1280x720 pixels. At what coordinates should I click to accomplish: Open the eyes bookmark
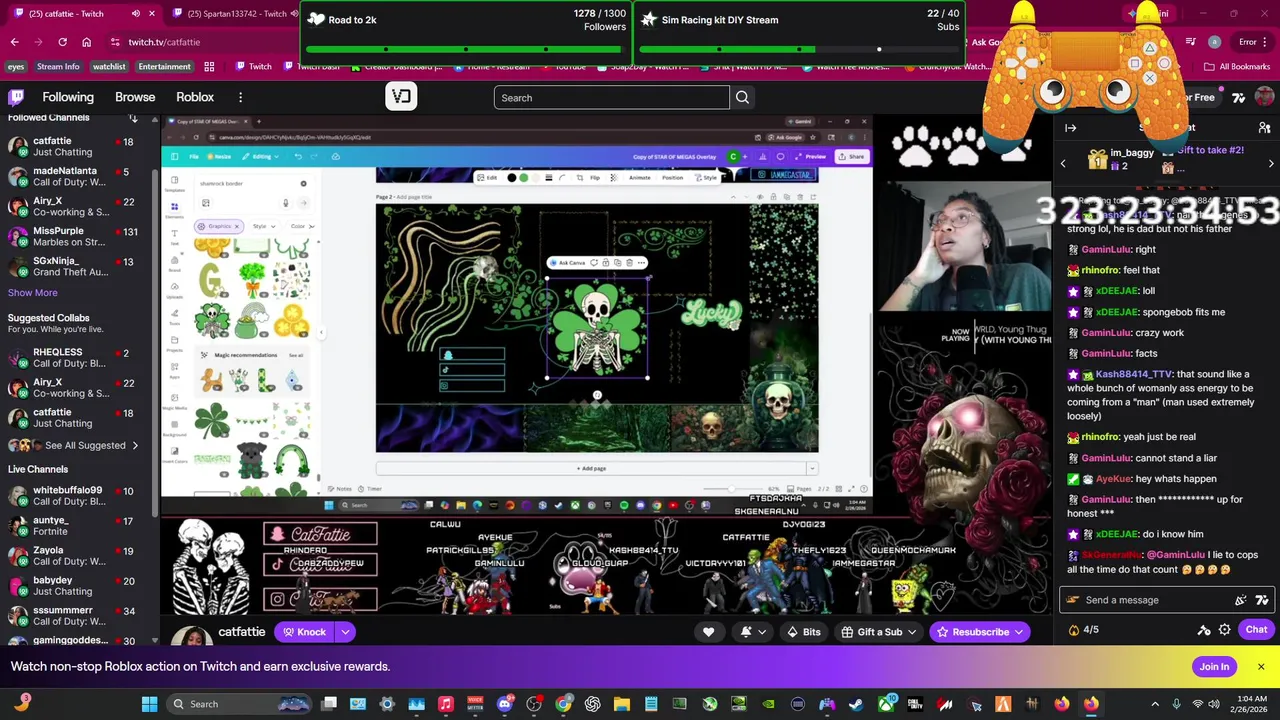(15, 67)
